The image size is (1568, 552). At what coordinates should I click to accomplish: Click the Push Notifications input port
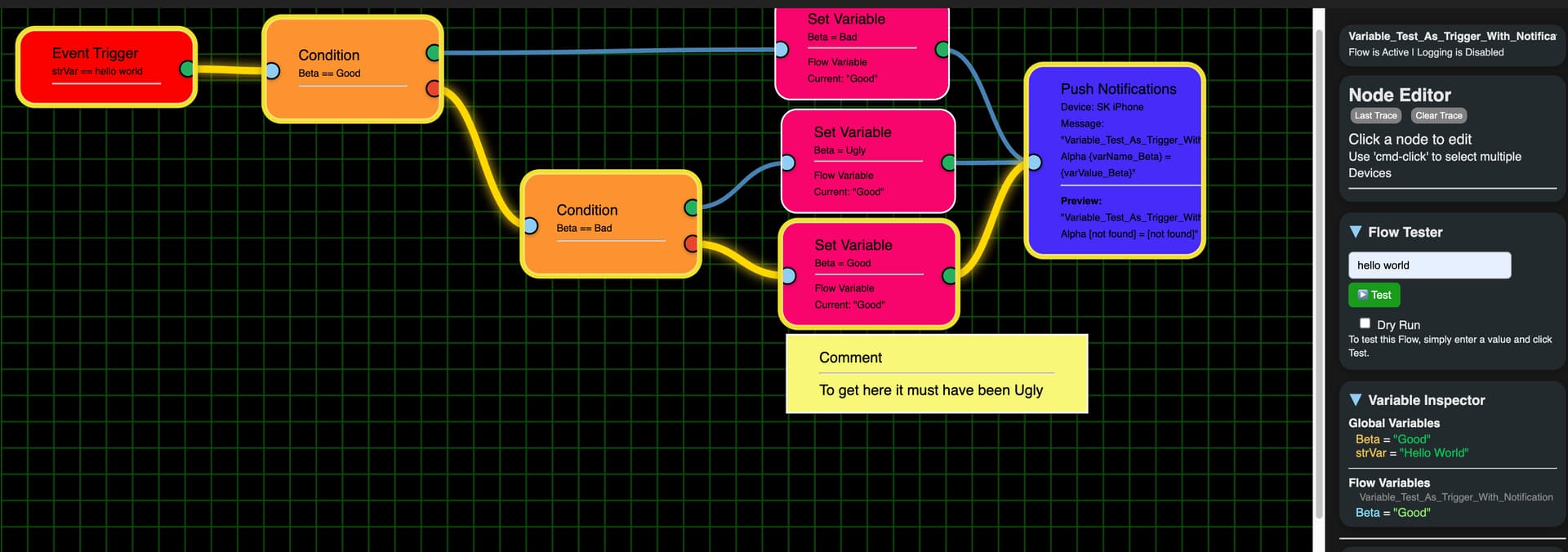[1035, 162]
